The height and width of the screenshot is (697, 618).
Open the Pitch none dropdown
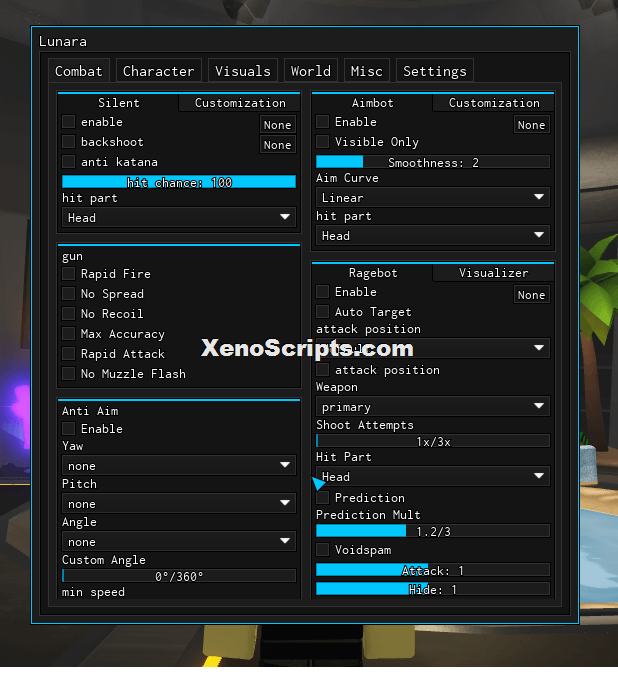[x=179, y=503]
